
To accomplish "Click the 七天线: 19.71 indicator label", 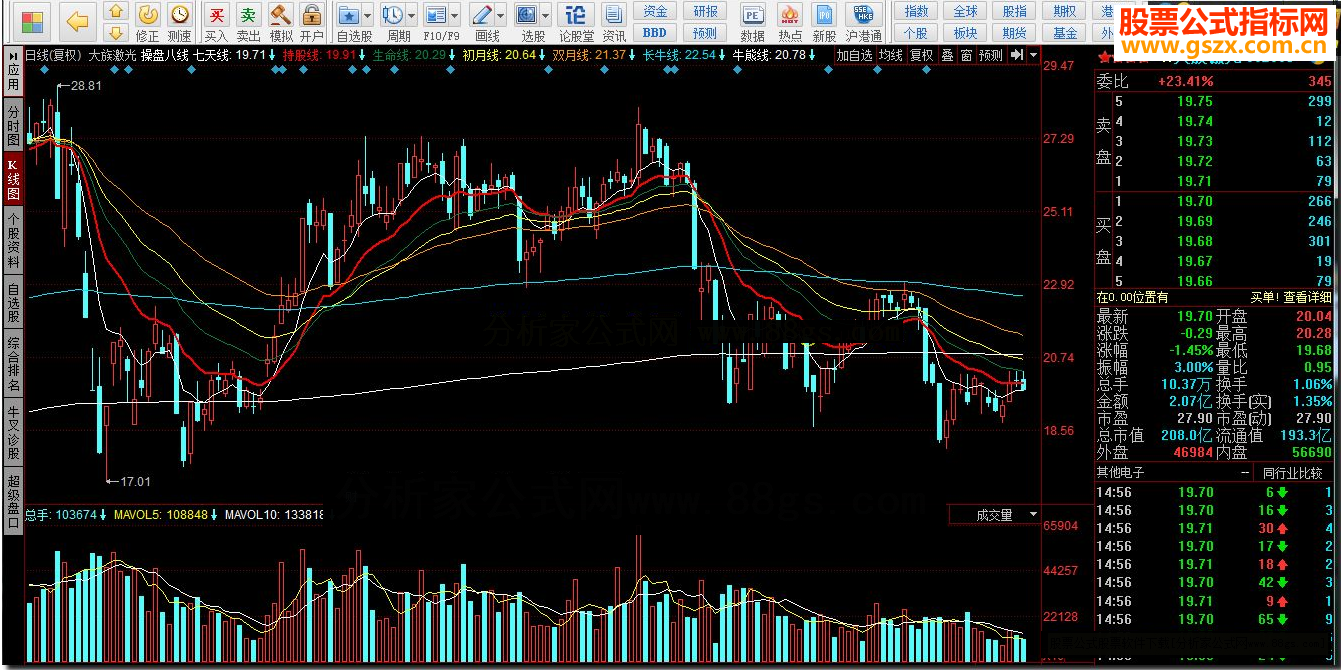I will point(229,55).
